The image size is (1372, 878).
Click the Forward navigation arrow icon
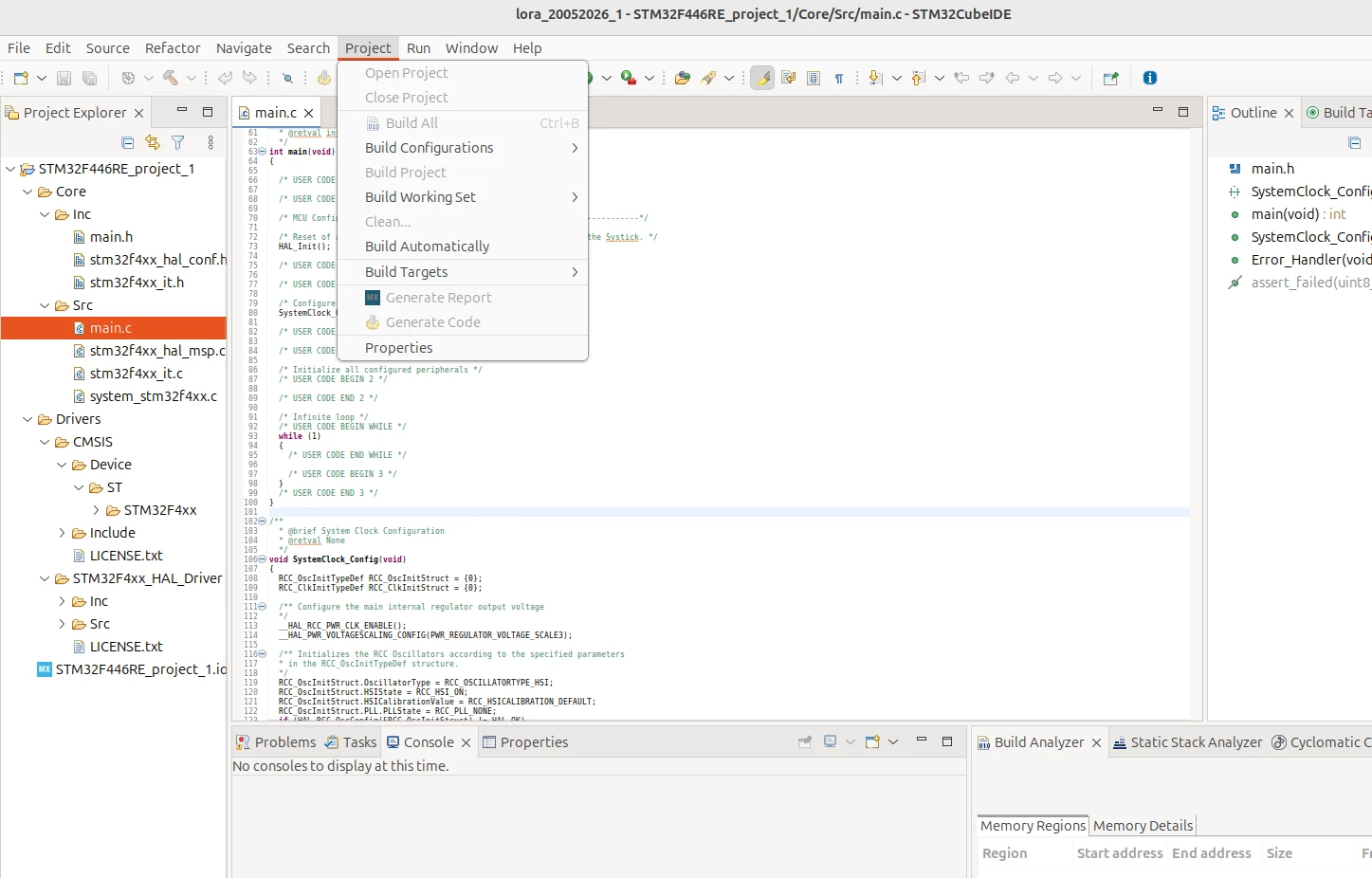[x=1055, y=78]
